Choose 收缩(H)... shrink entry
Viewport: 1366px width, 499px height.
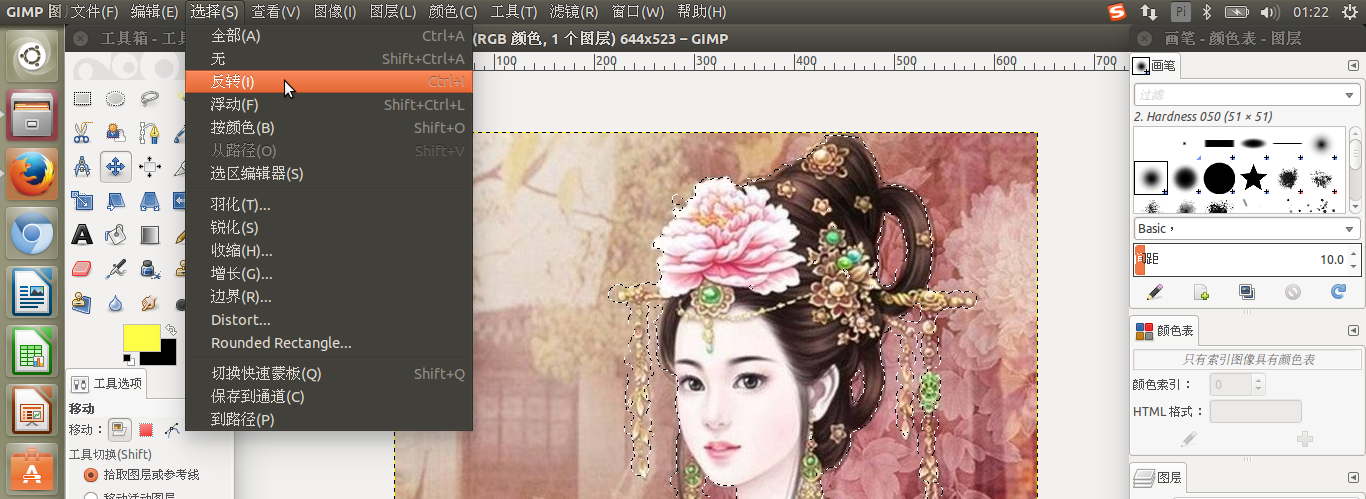329,250
